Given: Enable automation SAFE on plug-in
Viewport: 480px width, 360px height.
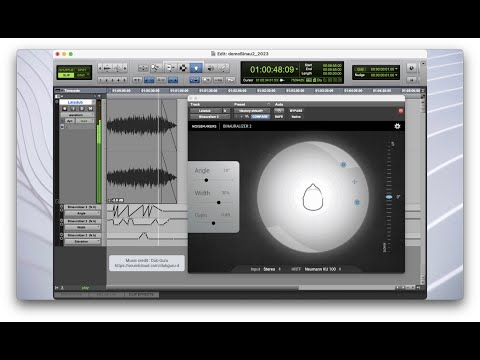Looking at the screenshot, I should (x=279, y=117).
